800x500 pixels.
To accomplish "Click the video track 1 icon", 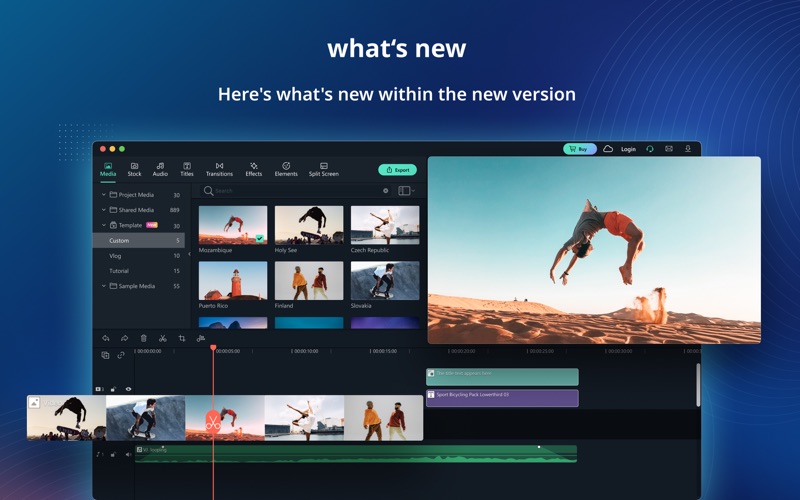I will (99, 389).
